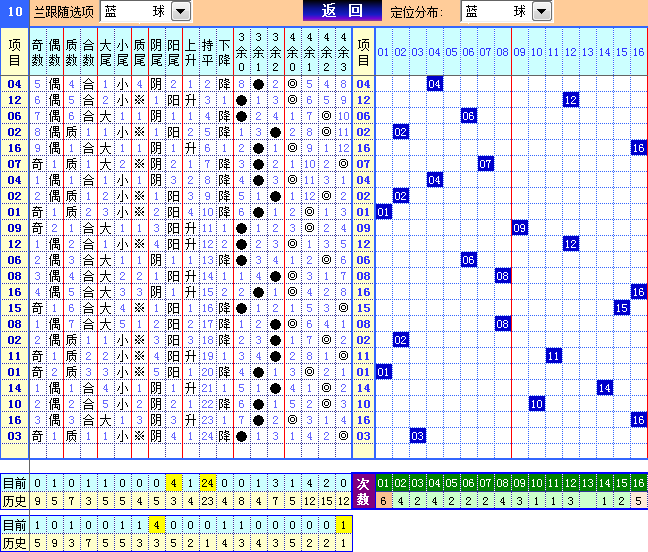
Task: Click the 上升 column header
Action: coord(190,52)
